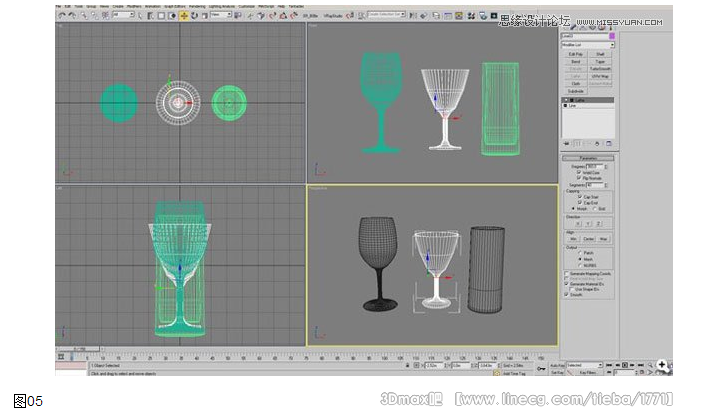The image size is (702, 416).
Task: Click the time slider handle
Action: click(79, 348)
